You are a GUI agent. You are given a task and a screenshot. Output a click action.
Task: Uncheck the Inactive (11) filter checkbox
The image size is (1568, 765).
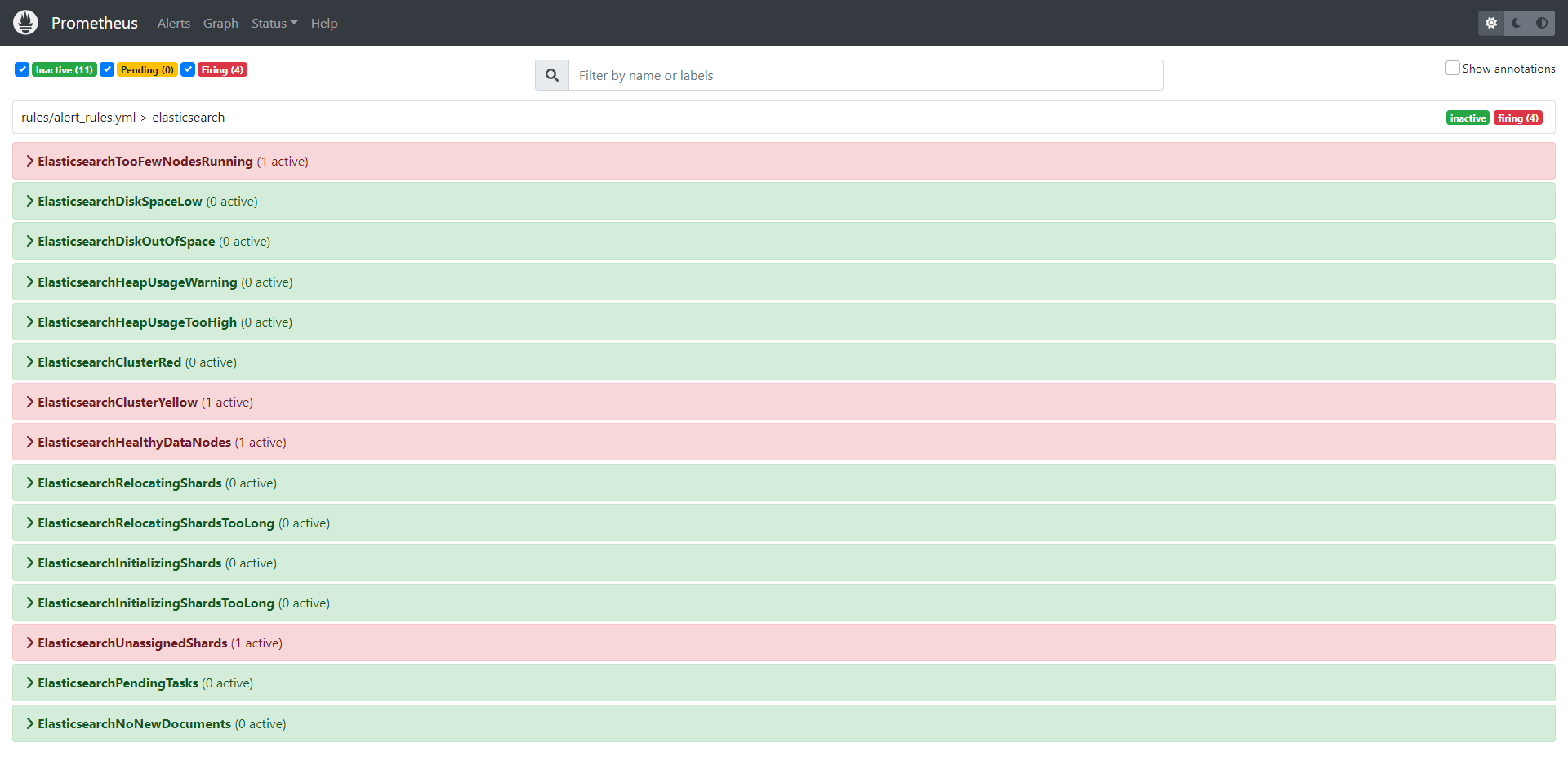(x=22, y=69)
